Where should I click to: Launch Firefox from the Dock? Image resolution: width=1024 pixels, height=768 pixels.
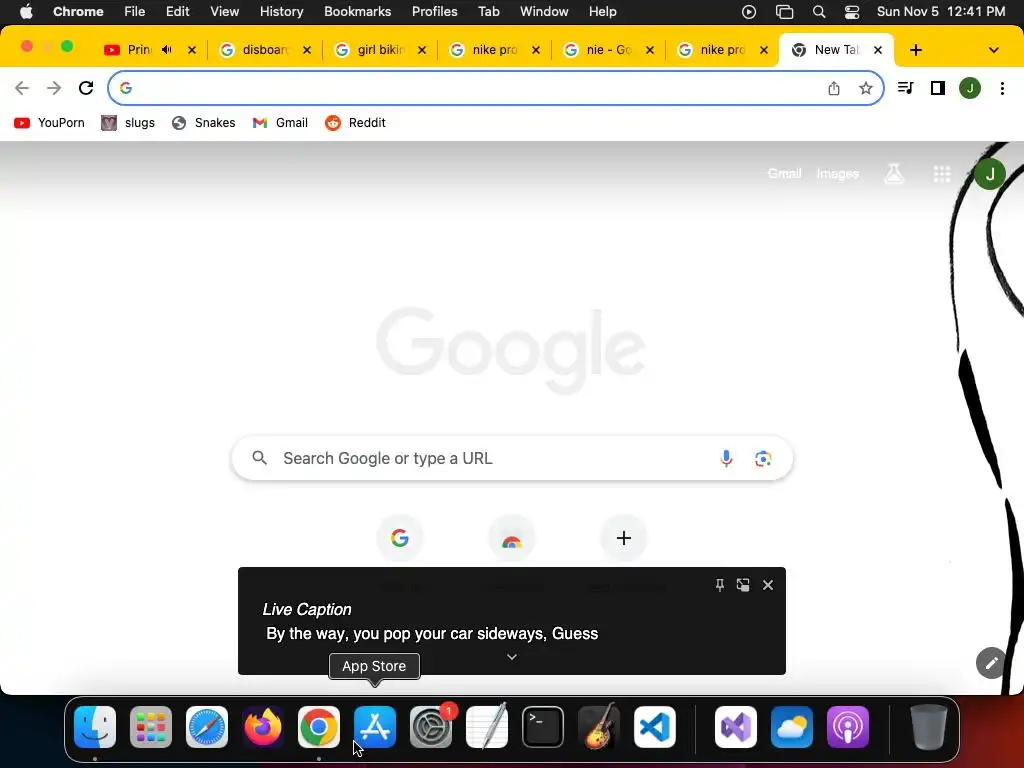(x=263, y=727)
